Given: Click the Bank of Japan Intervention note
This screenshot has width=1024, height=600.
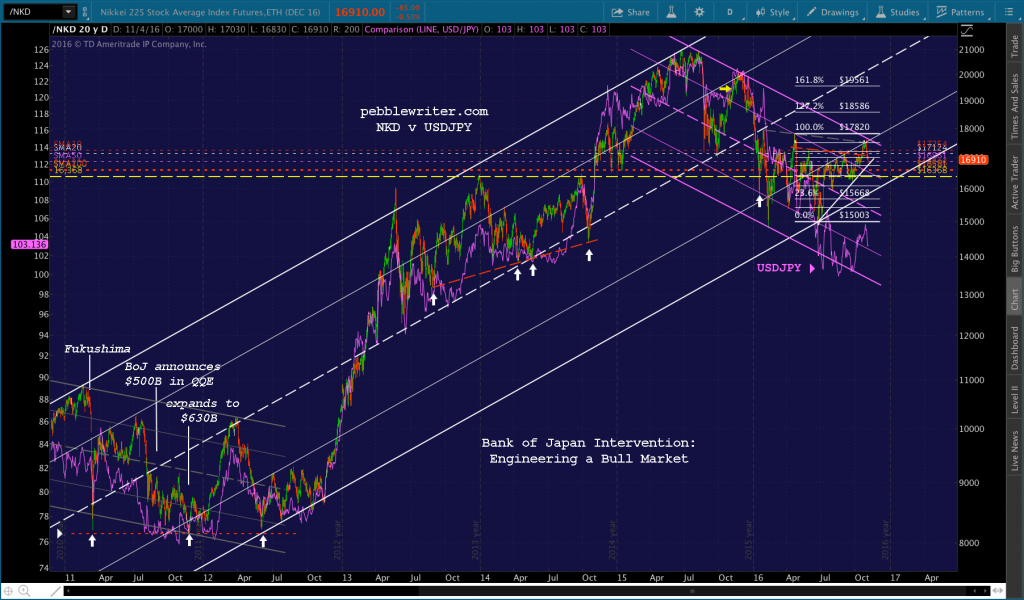Looking at the screenshot, I should click(x=588, y=450).
